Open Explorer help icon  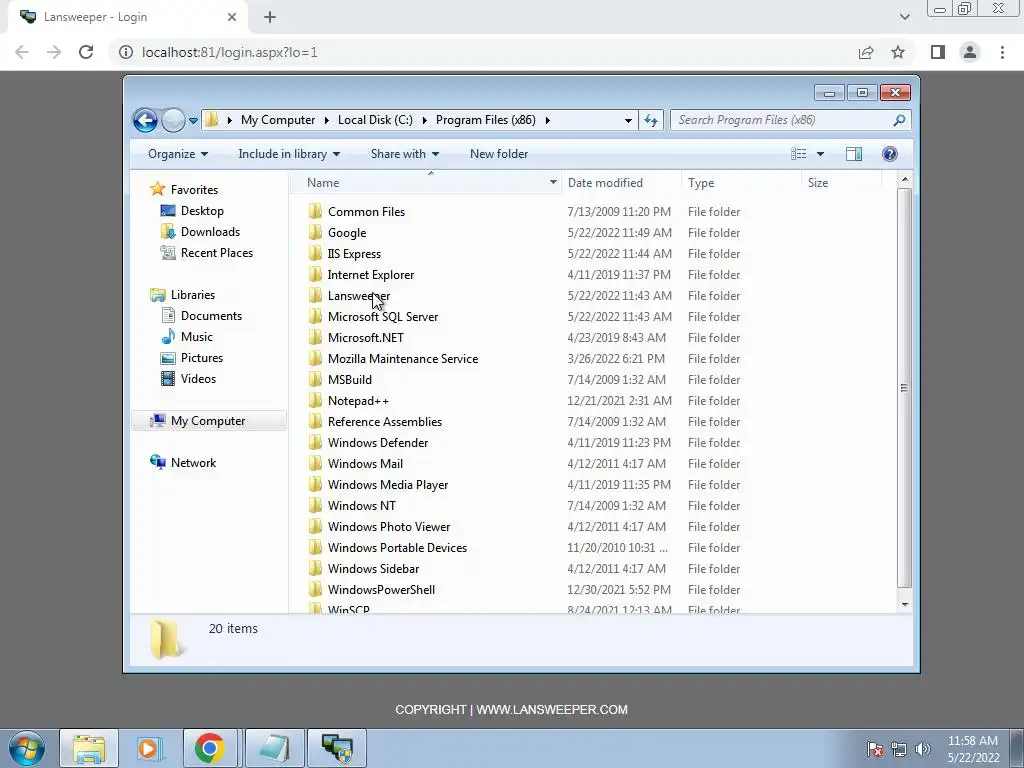889,154
